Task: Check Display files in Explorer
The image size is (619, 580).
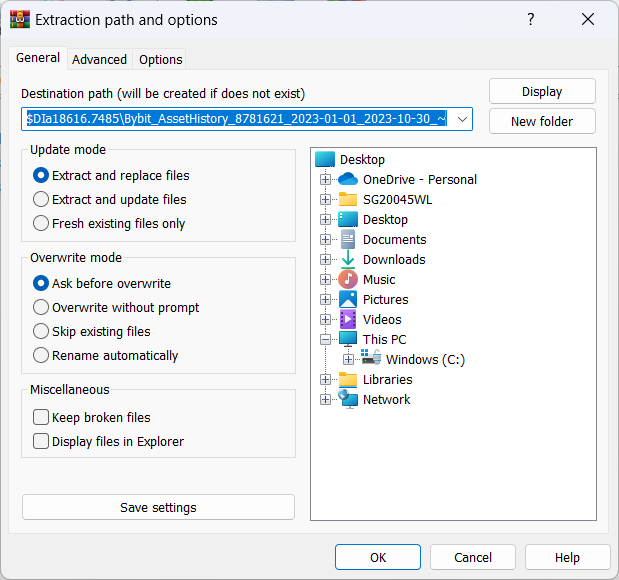Action: 41,442
